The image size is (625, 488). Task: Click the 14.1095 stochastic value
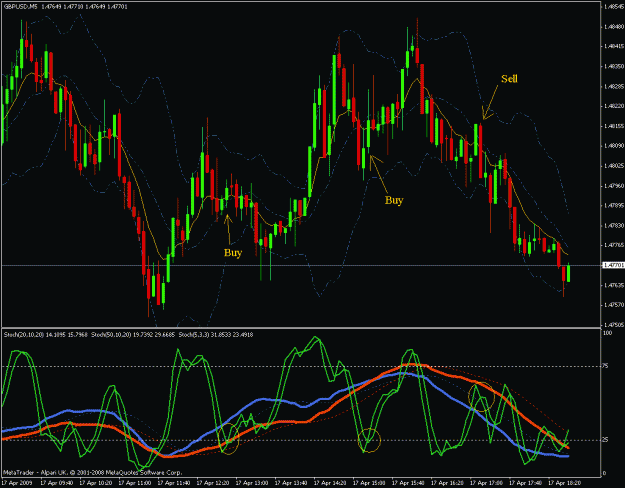55,335
